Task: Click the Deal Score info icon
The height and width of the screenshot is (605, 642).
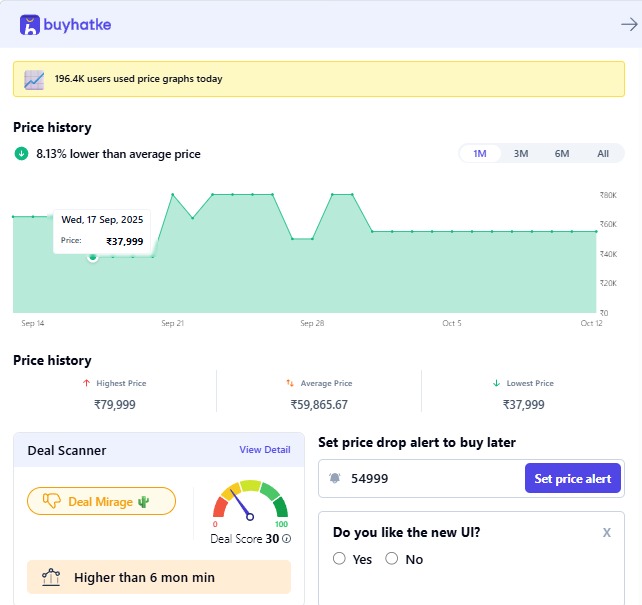Action: click(287, 539)
